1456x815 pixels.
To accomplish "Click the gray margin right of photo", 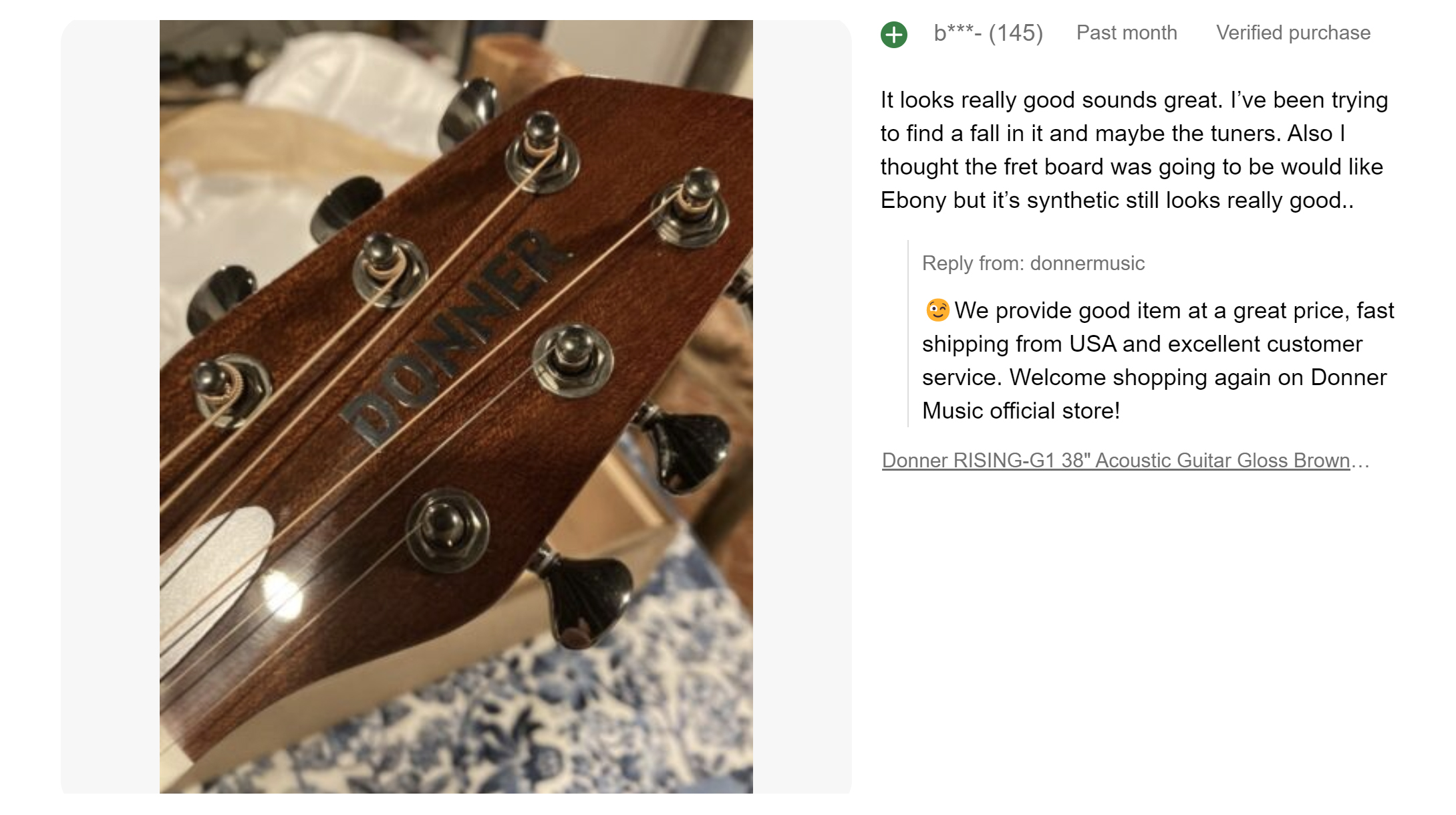I will coord(802,406).
